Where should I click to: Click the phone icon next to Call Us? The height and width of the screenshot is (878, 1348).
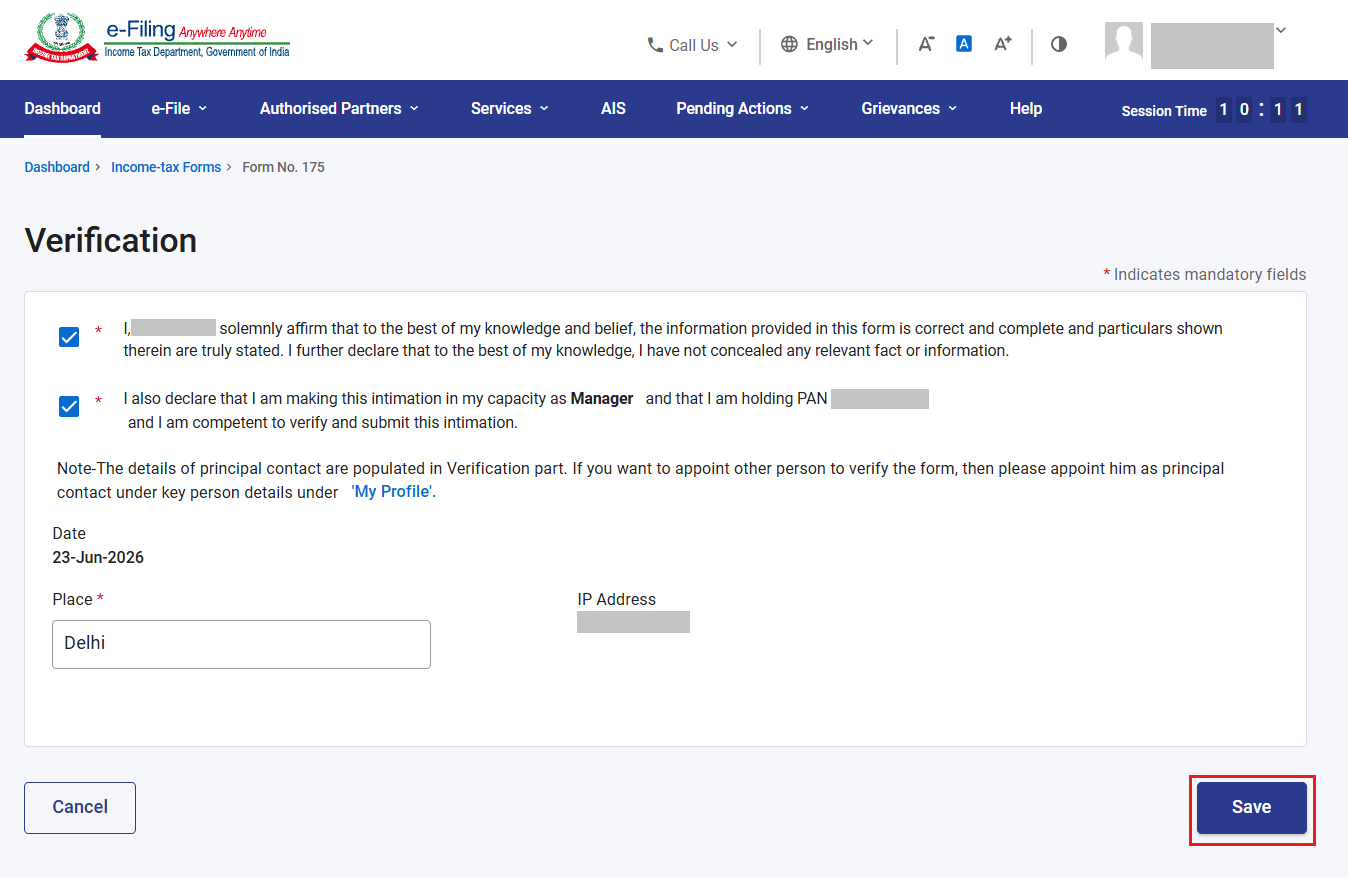pyautogui.click(x=655, y=45)
